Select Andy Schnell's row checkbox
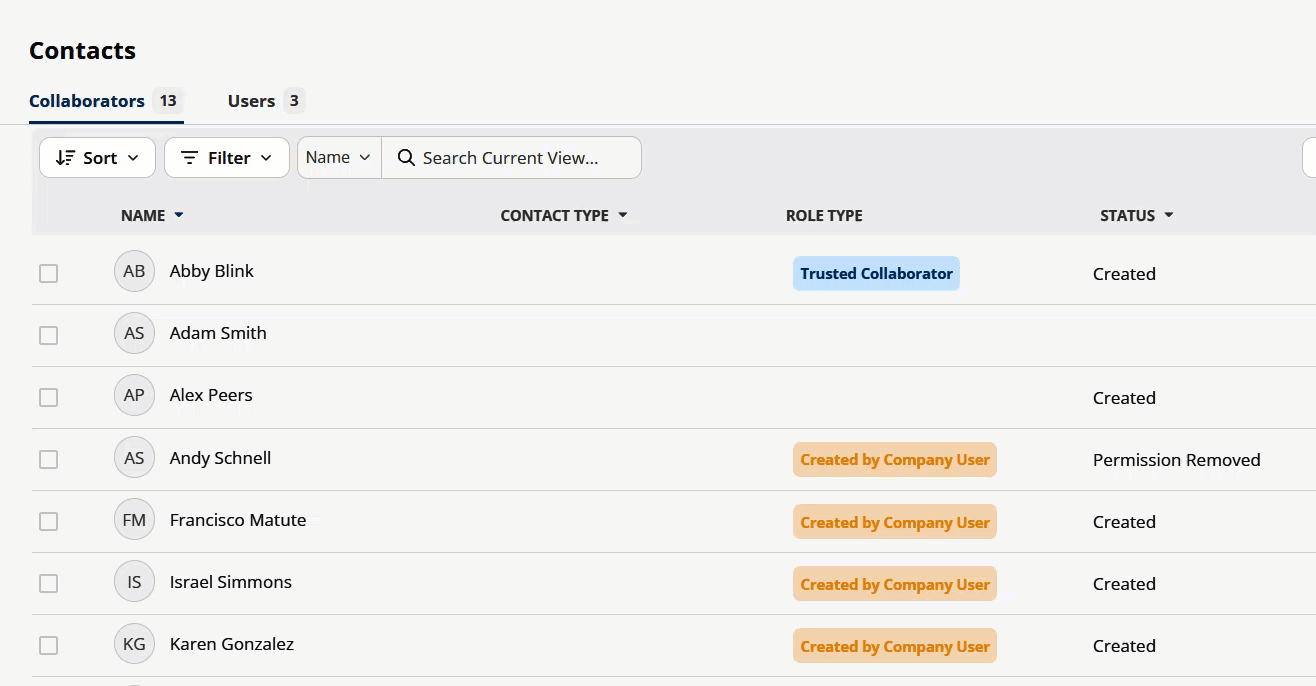The height and width of the screenshot is (686, 1316). 48,459
